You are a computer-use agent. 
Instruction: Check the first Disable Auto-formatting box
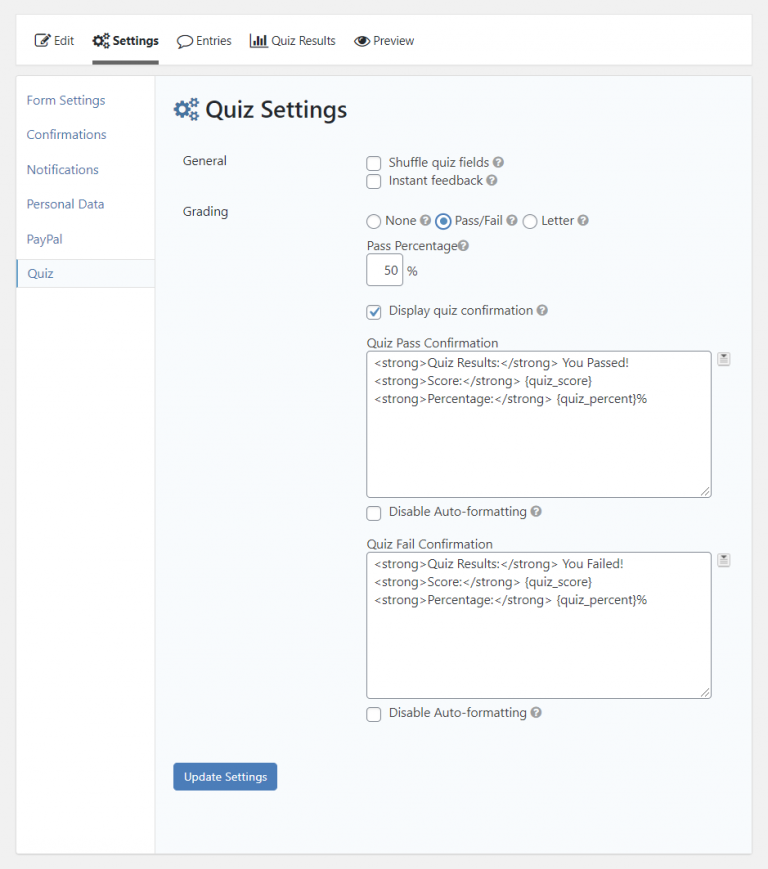tap(373, 512)
